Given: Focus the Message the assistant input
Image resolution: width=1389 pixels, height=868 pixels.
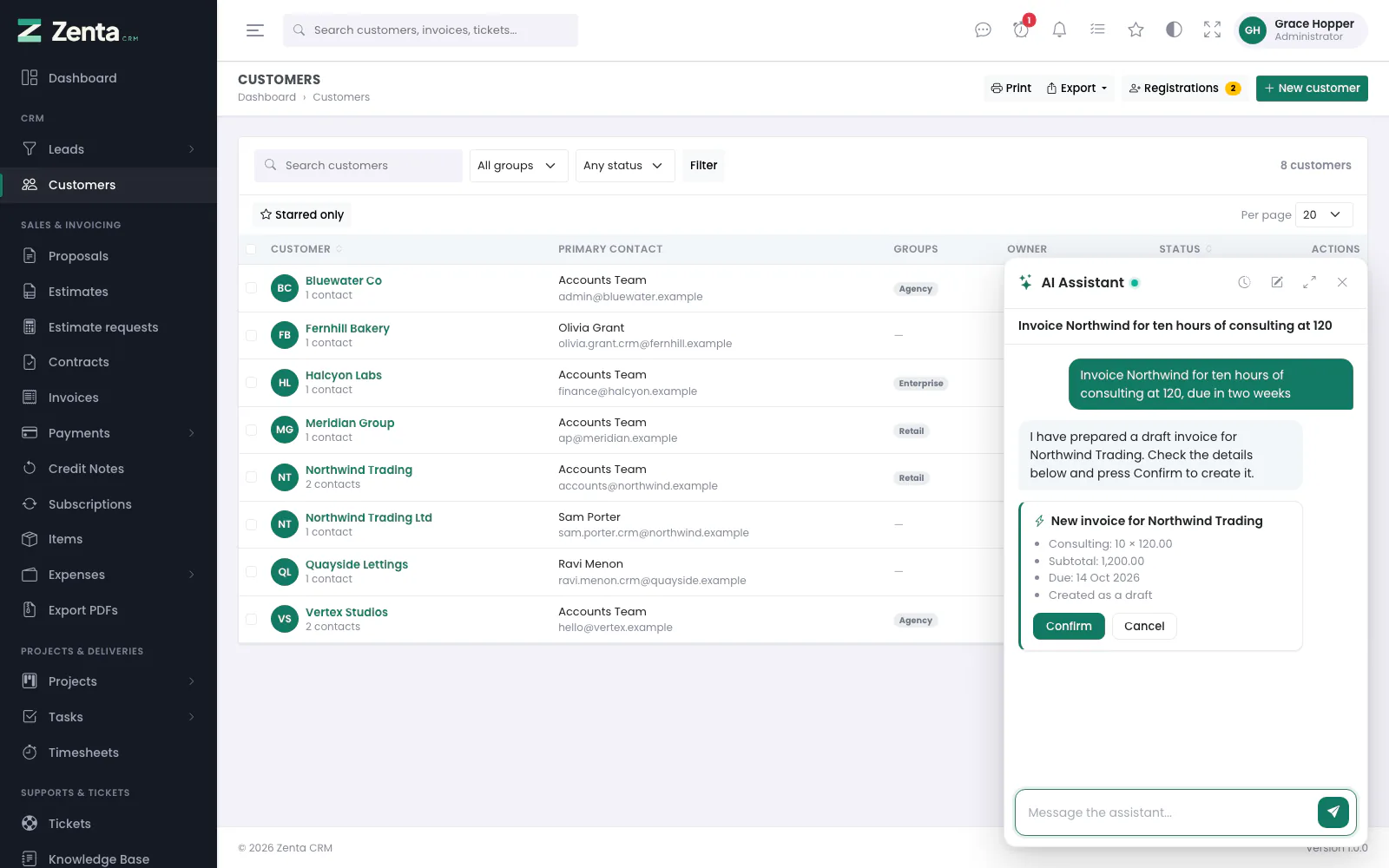Looking at the screenshot, I should coord(1167,812).
